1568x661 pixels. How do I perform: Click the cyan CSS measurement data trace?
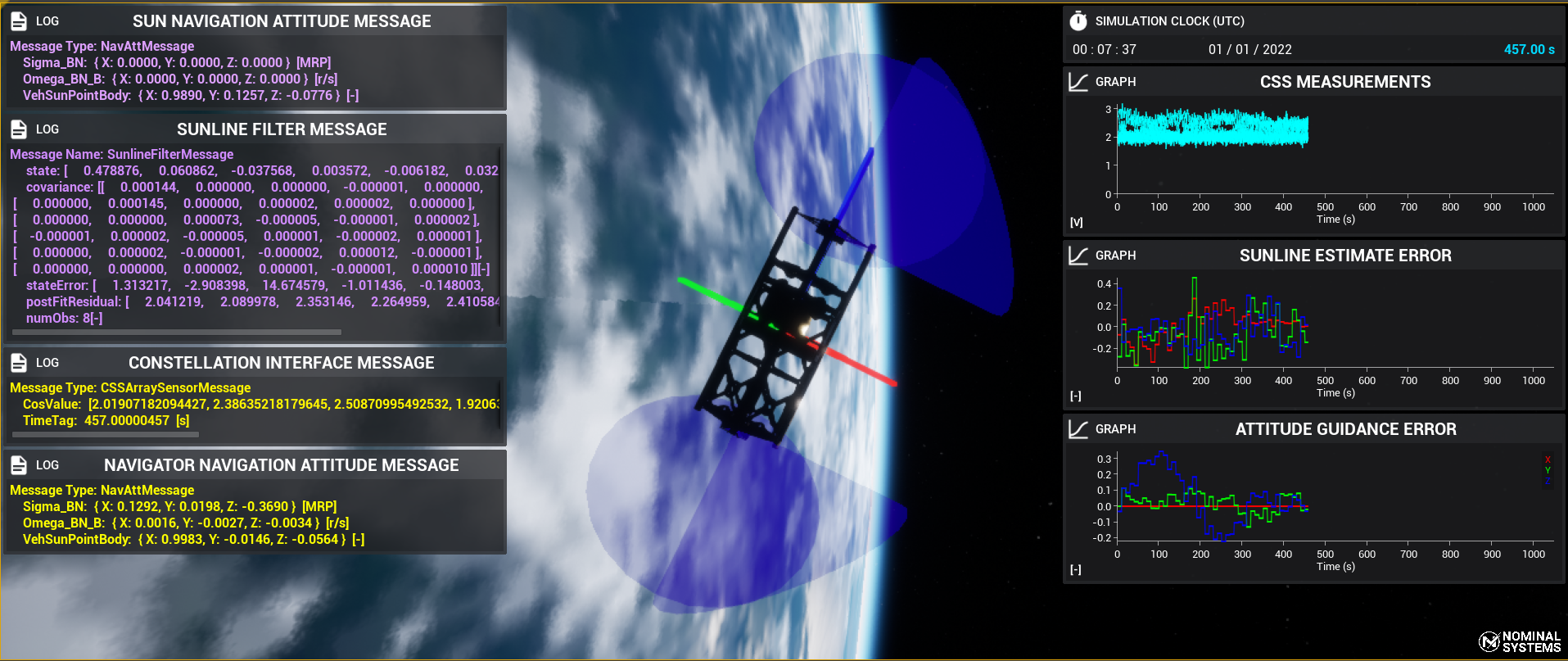tap(1212, 129)
